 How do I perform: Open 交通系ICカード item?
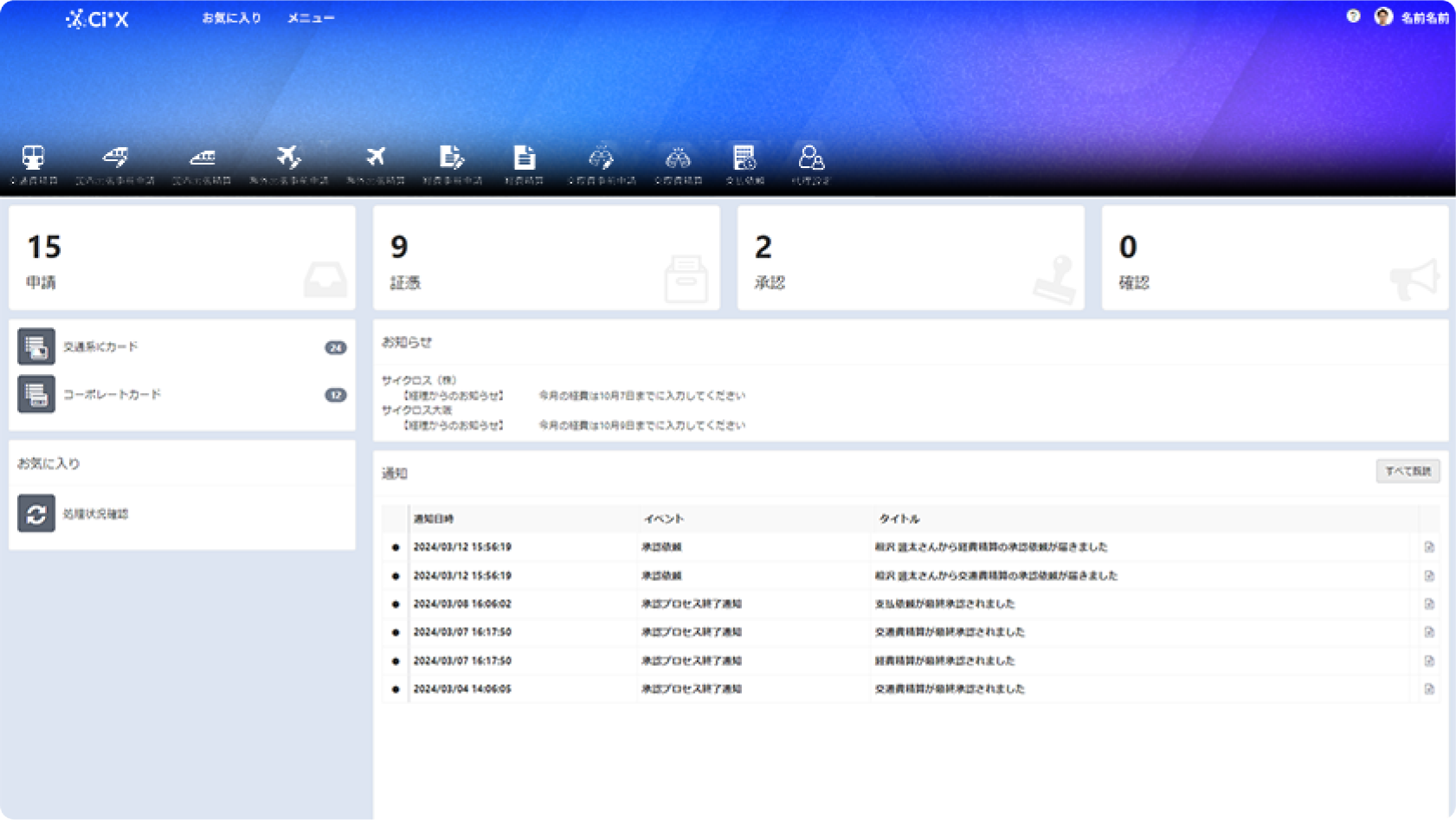(100, 347)
